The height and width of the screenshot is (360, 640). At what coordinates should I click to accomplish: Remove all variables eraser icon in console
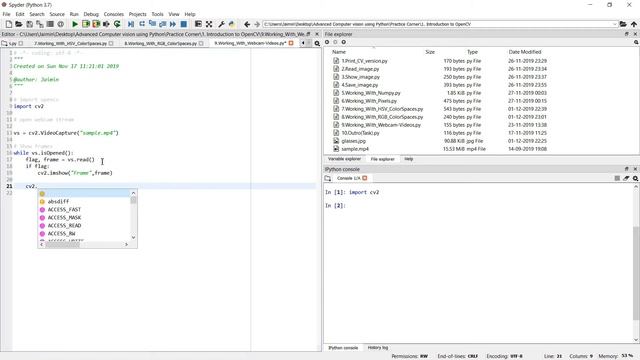click(x=626, y=178)
